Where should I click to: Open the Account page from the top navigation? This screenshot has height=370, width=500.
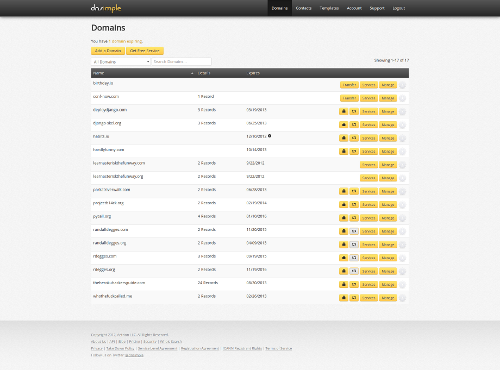pos(354,8)
